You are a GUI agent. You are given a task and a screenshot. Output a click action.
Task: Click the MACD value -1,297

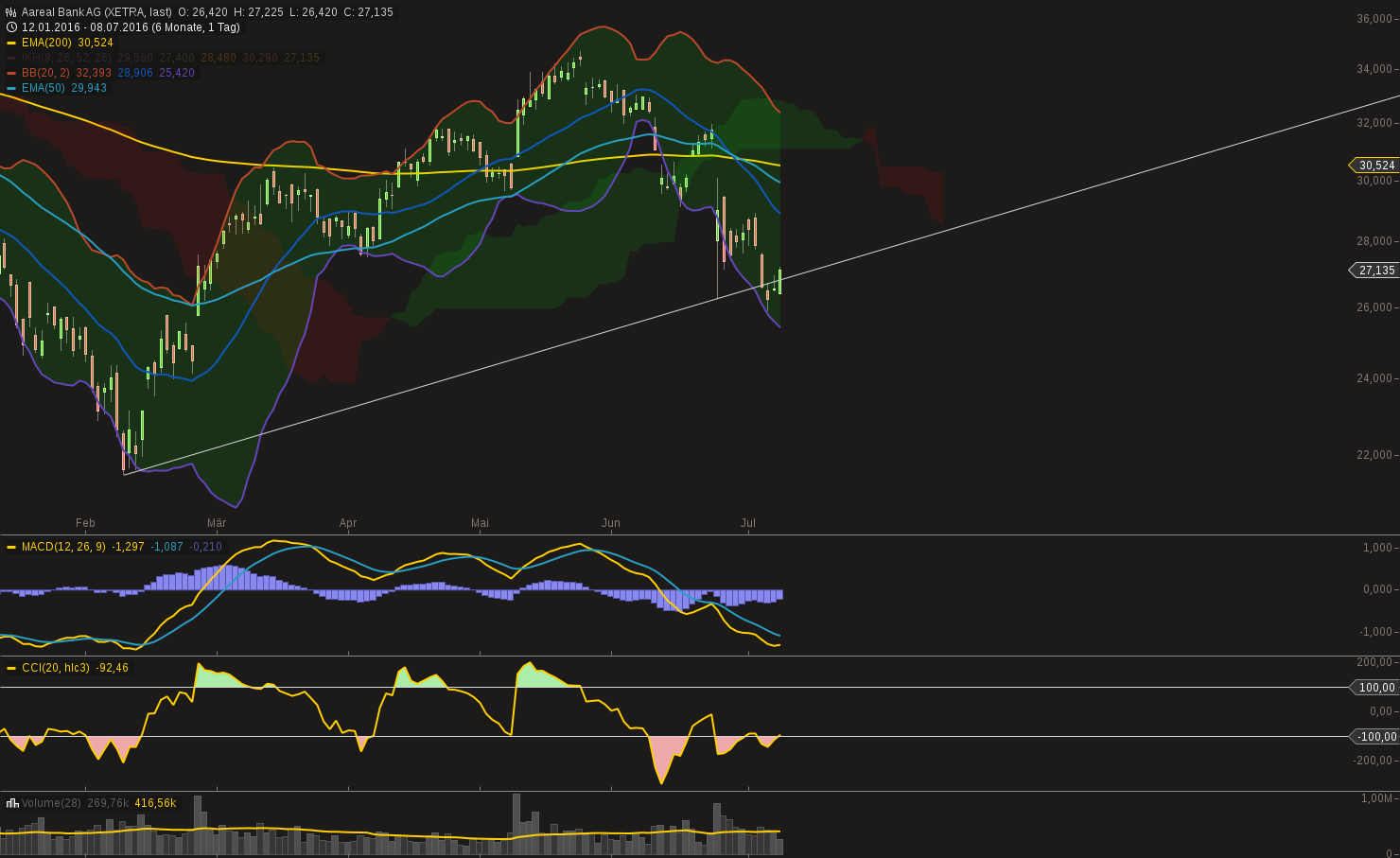click(x=128, y=547)
